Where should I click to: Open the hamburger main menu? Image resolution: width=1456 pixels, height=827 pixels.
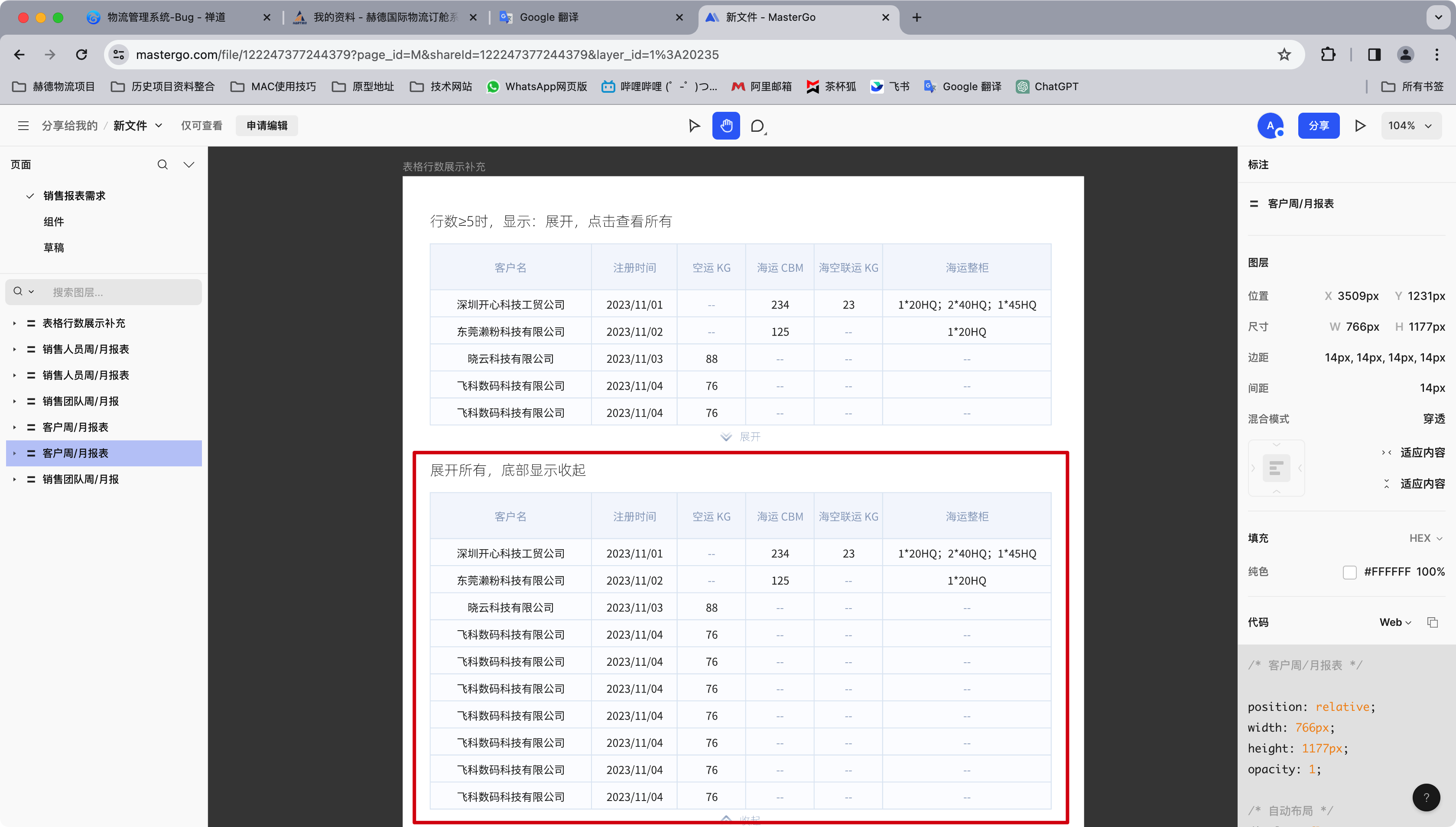click(23, 126)
